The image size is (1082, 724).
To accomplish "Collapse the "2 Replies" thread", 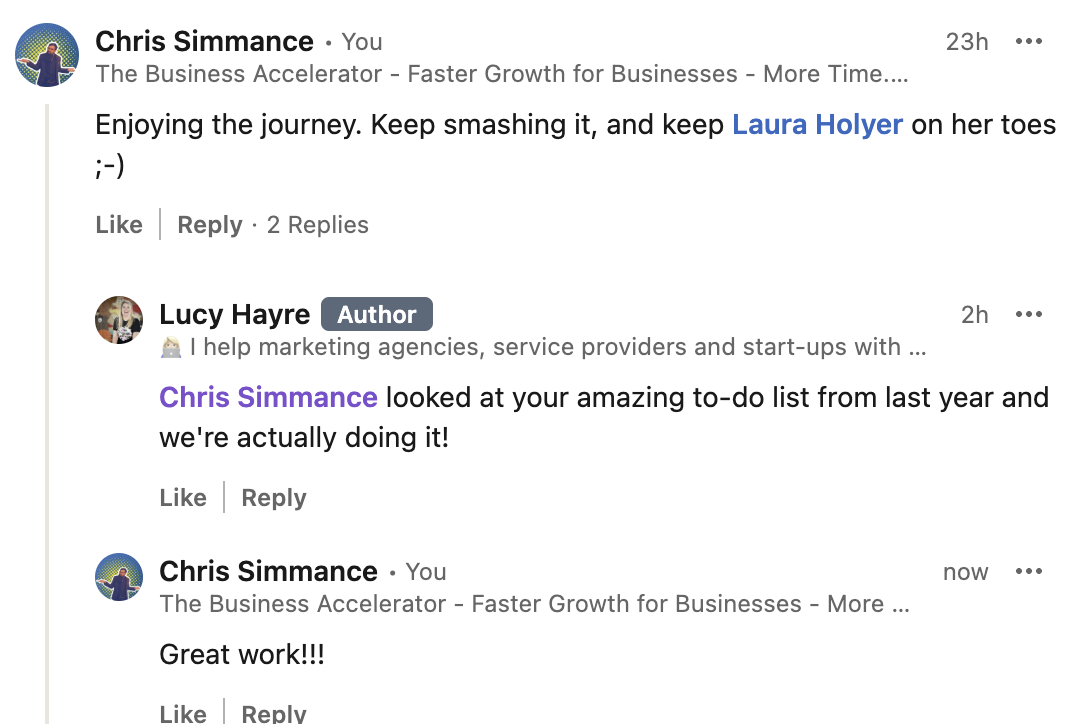I will click(317, 225).
